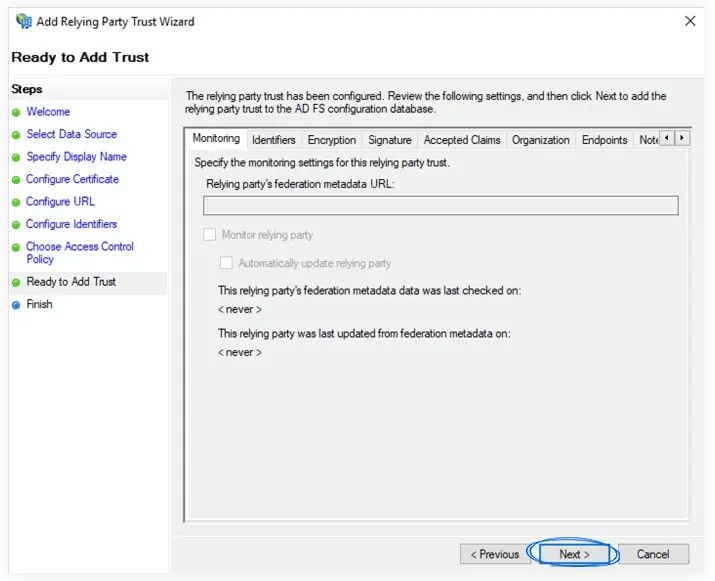The image size is (715, 581).
Task: Open the Configure Certificate step
Action: pyautogui.click(x=72, y=179)
